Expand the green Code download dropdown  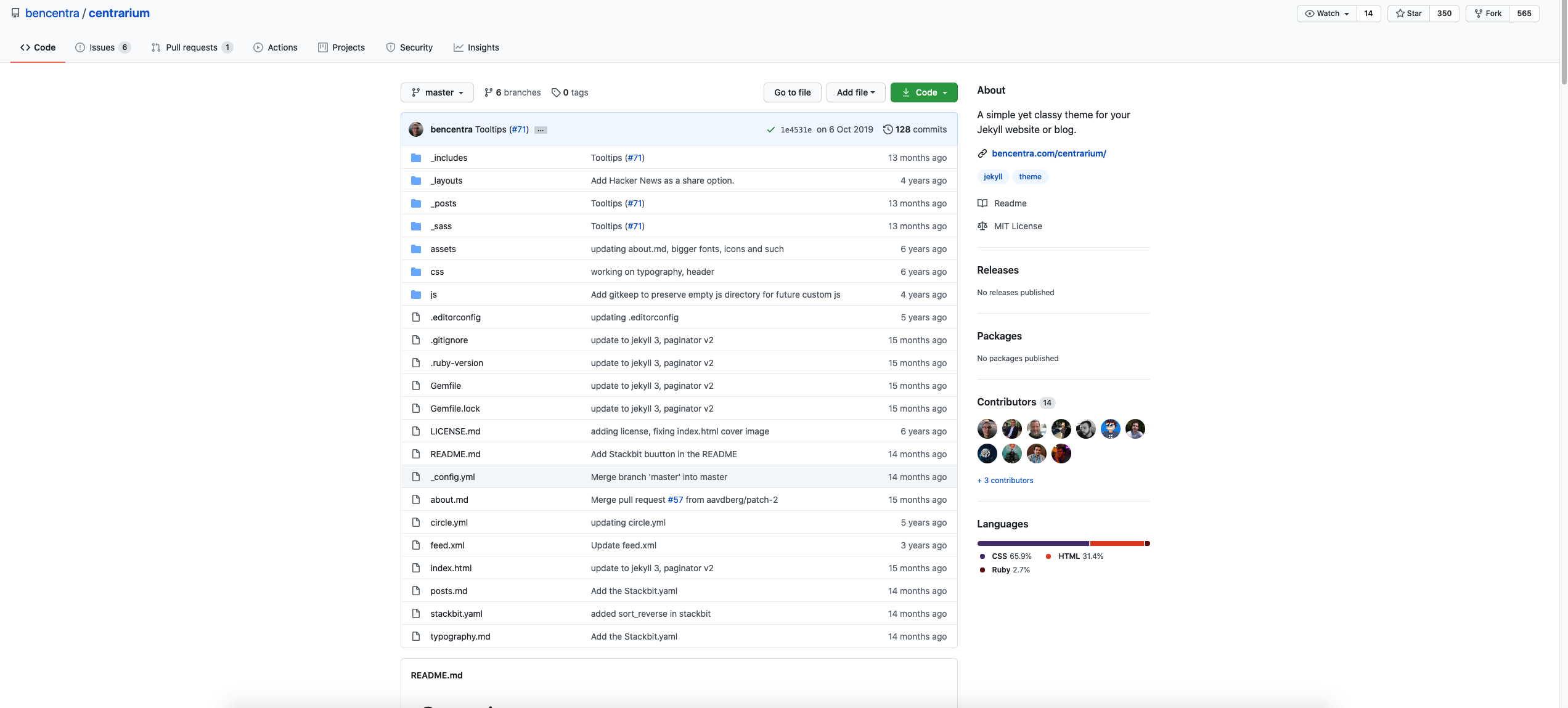[x=924, y=92]
